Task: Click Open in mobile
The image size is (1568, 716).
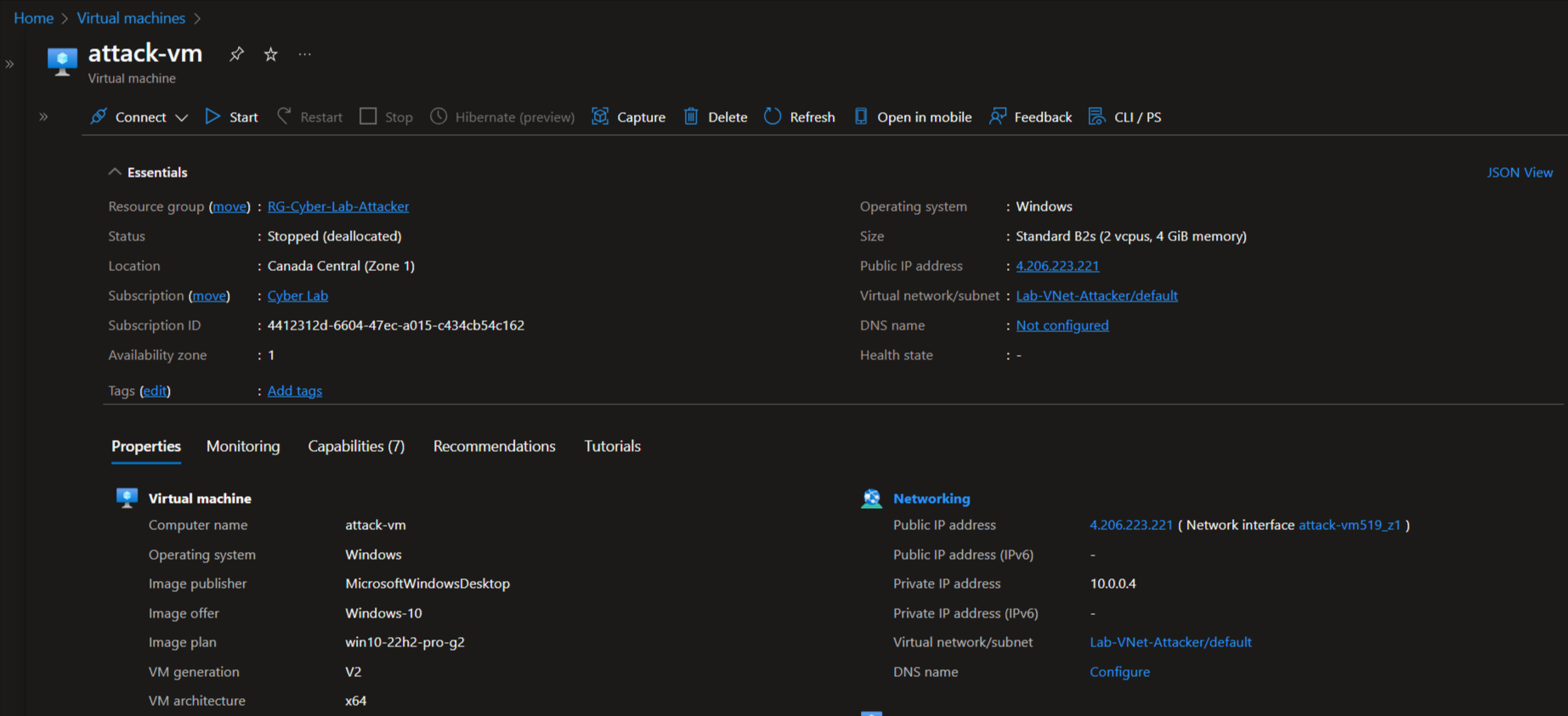Action: [912, 116]
